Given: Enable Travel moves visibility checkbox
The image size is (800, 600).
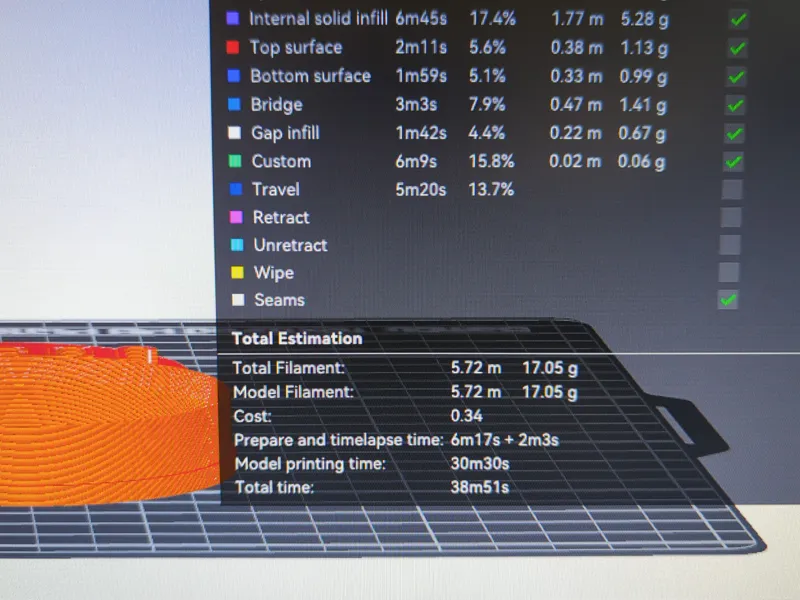Looking at the screenshot, I should click(x=732, y=189).
